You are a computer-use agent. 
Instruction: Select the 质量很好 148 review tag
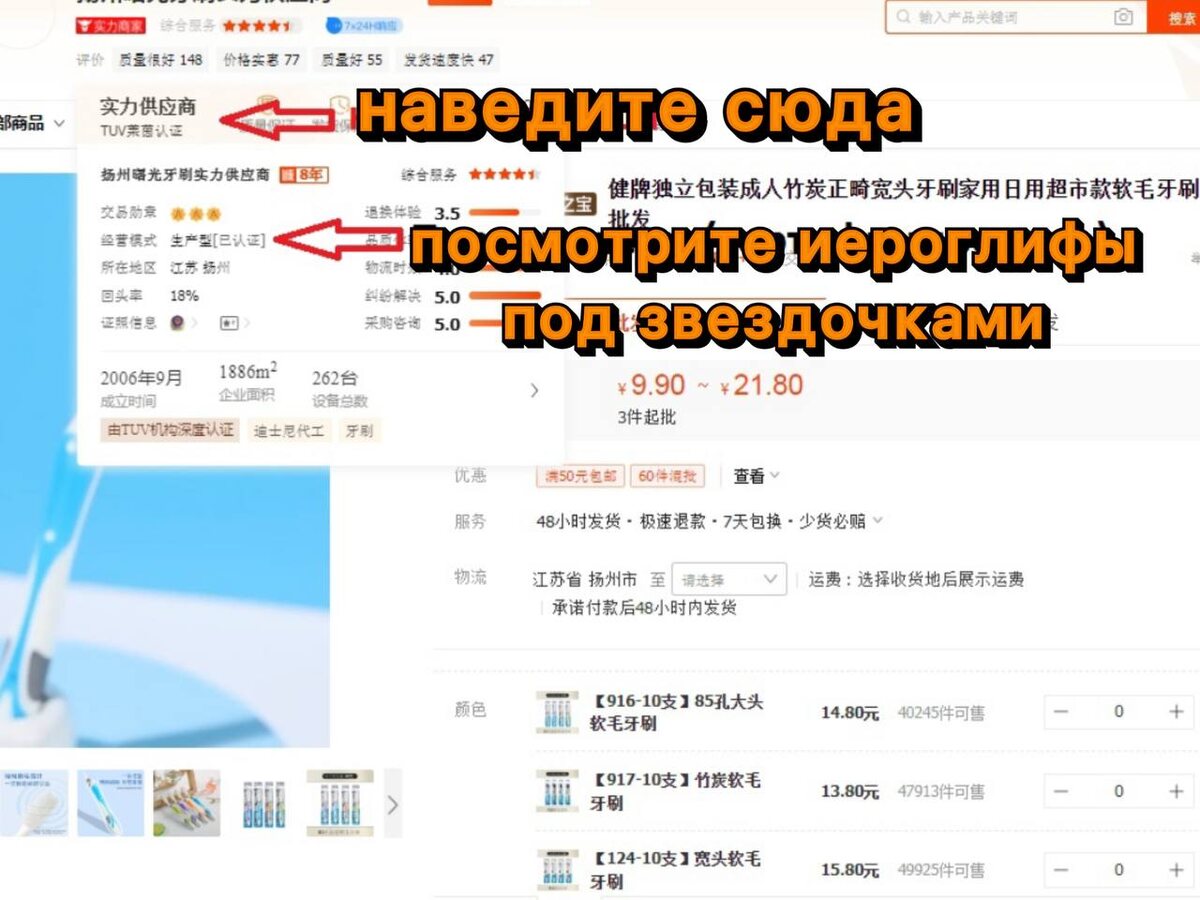160,60
